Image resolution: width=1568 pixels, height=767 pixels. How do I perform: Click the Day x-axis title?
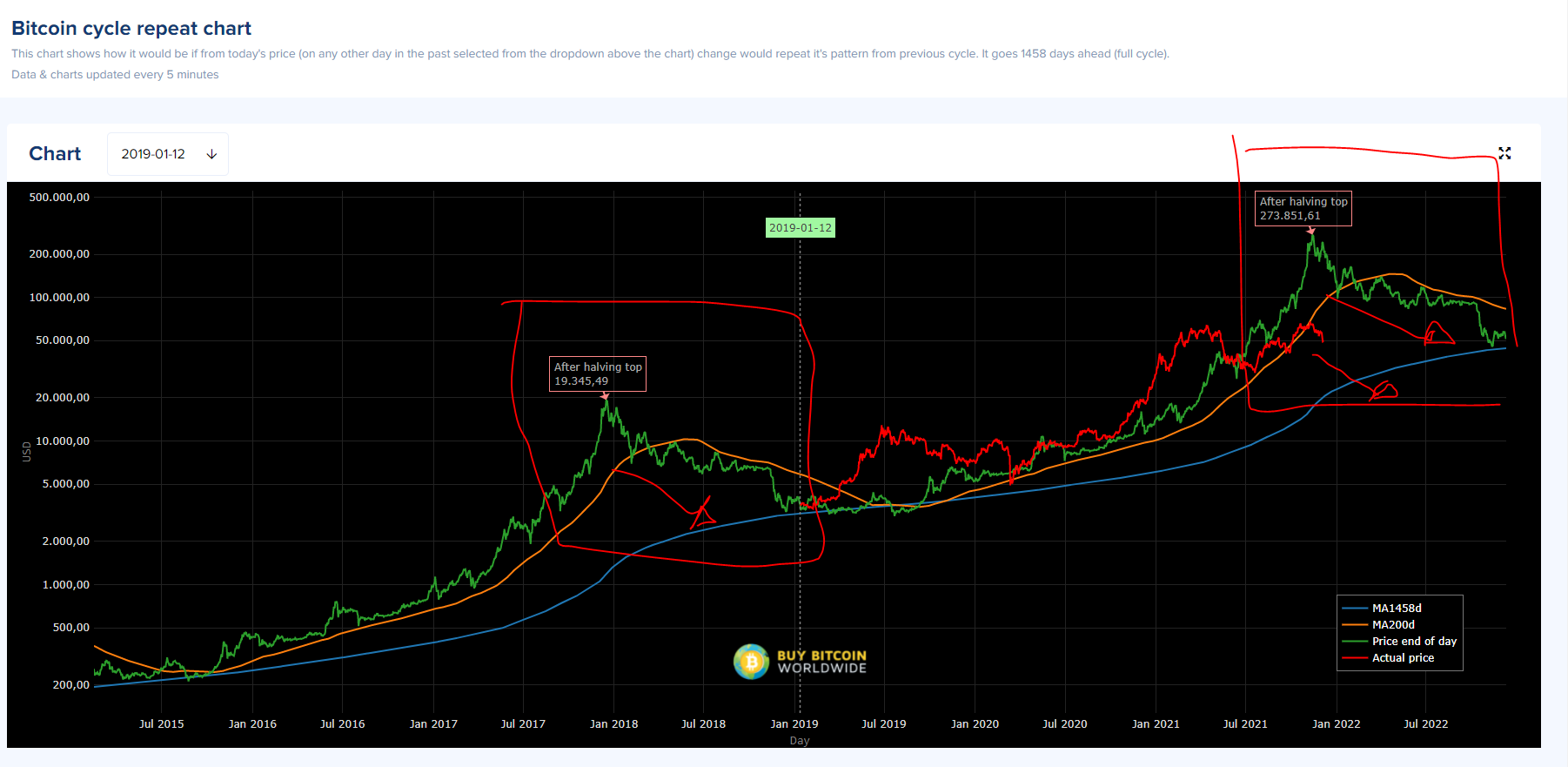(800, 741)
